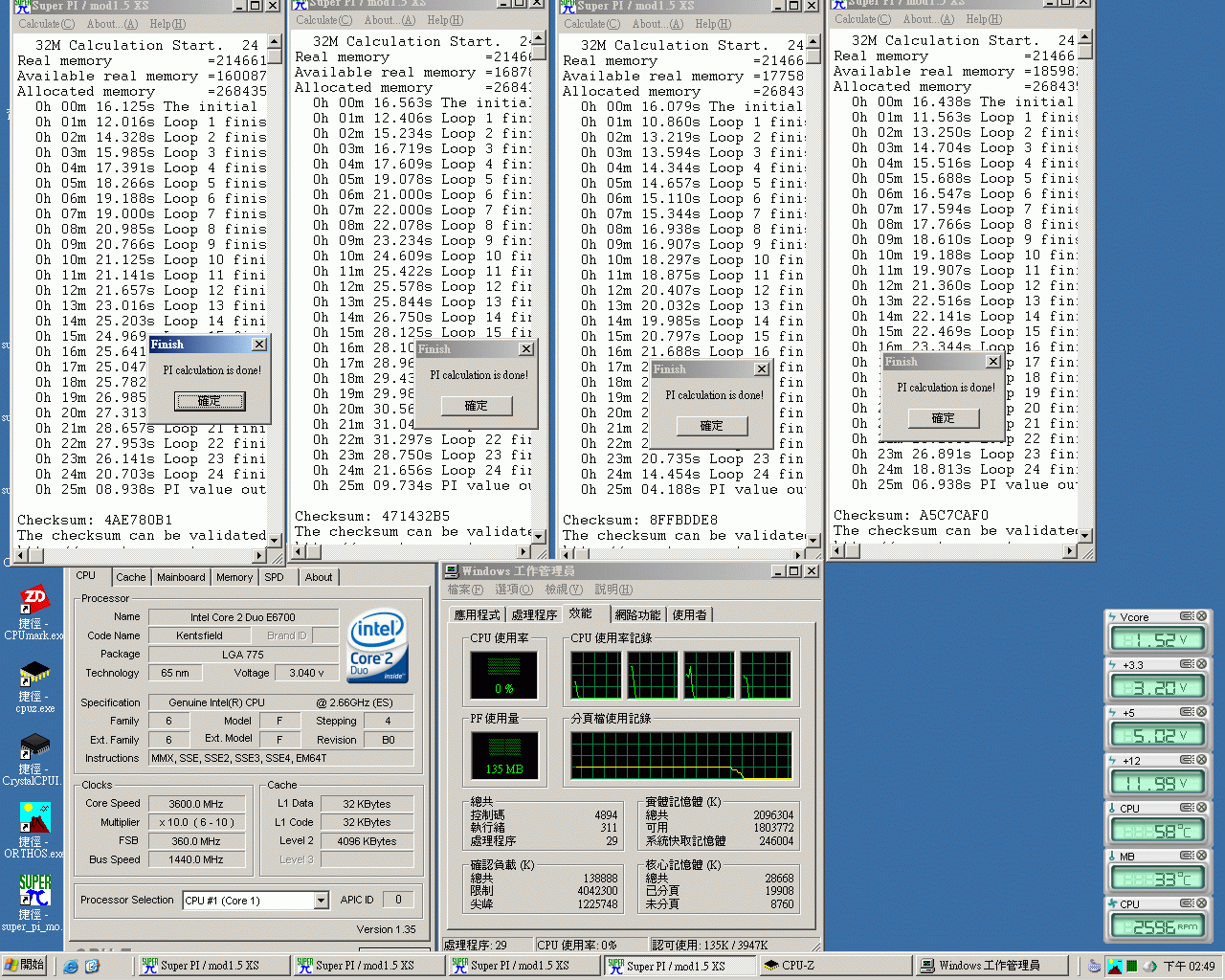Click vertical scrollbar down arrow in Super PI window A5C7CAF0

click(x=1084, y=534)
